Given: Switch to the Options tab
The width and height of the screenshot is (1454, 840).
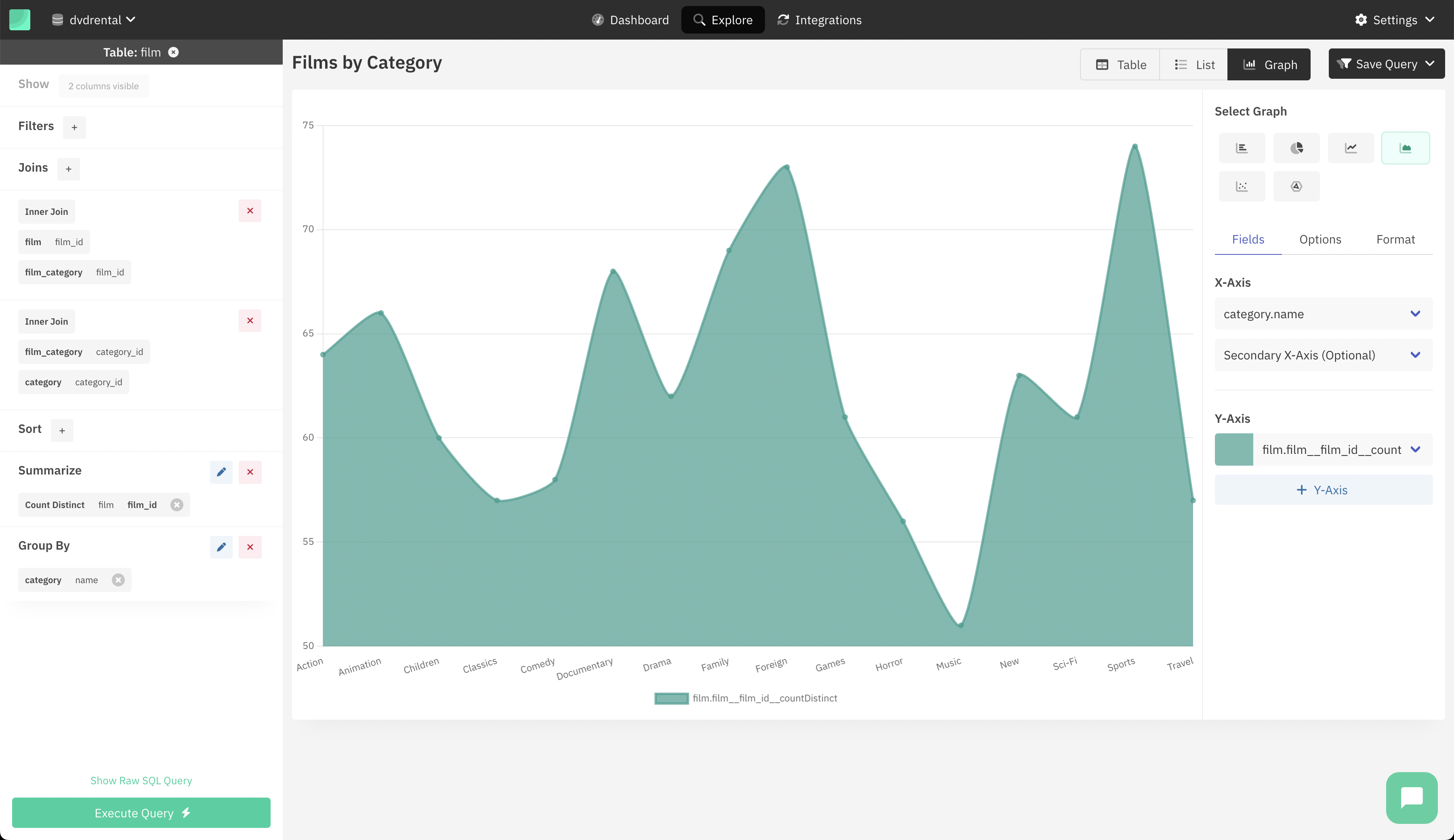Looking at the screenshot, I should (x=1320, y=239).
